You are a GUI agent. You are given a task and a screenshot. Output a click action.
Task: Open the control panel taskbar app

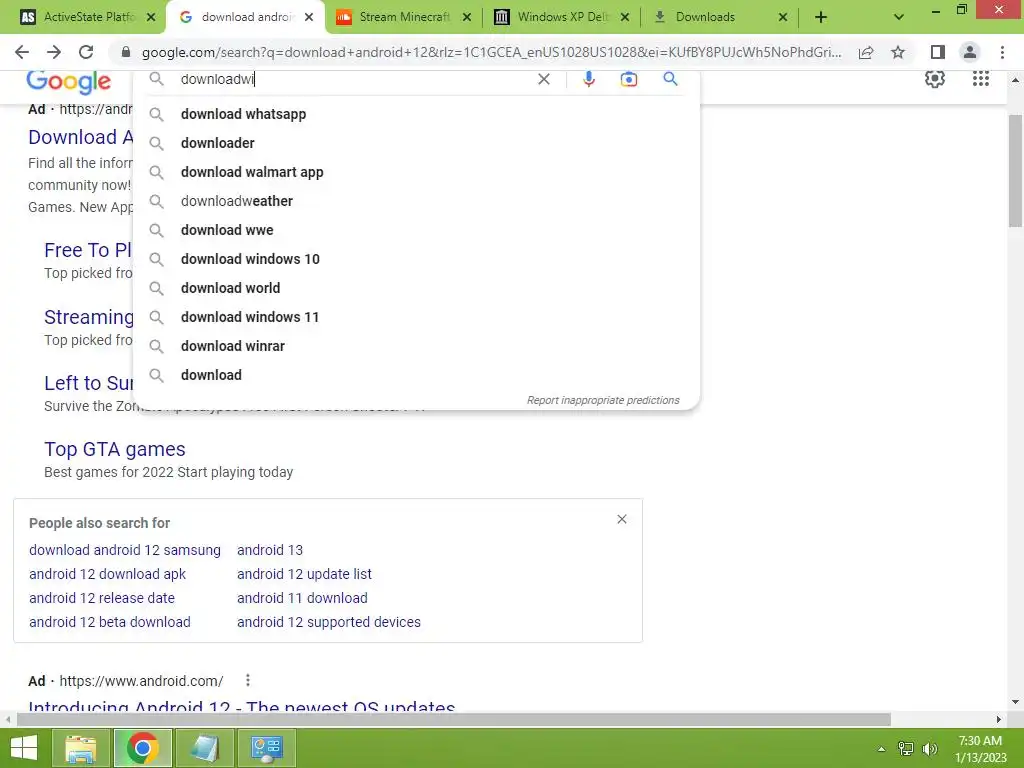click(x=266, y=748)
